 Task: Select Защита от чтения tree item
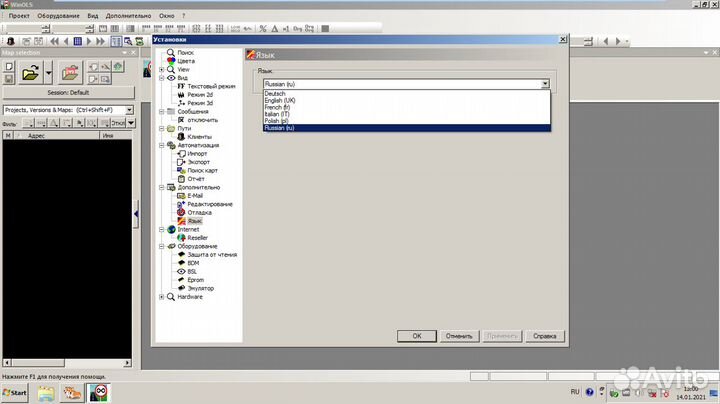pyautogui.click(x=212, y=254)
